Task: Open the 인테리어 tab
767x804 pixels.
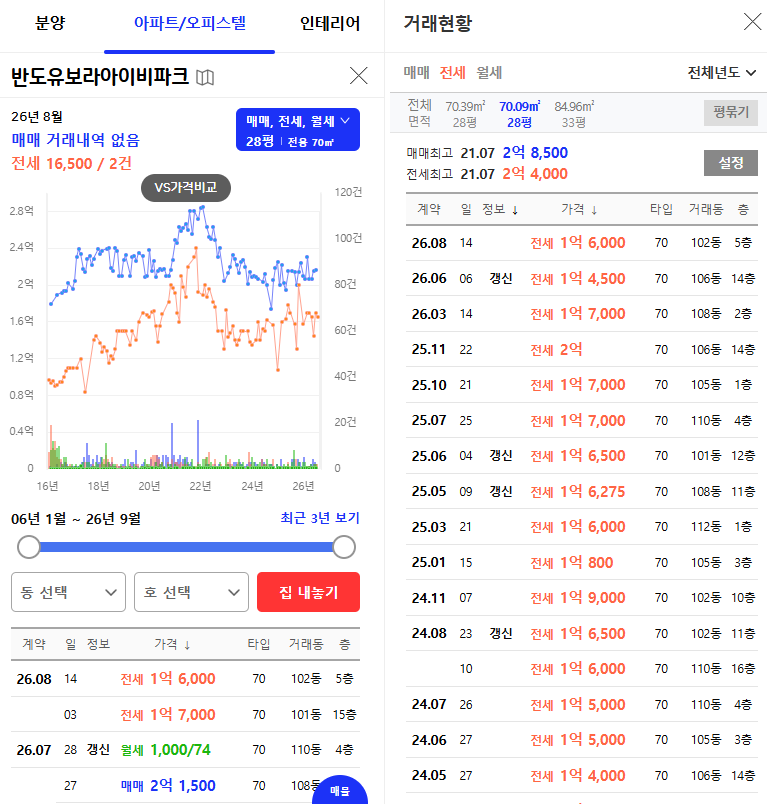Action: 330,23
